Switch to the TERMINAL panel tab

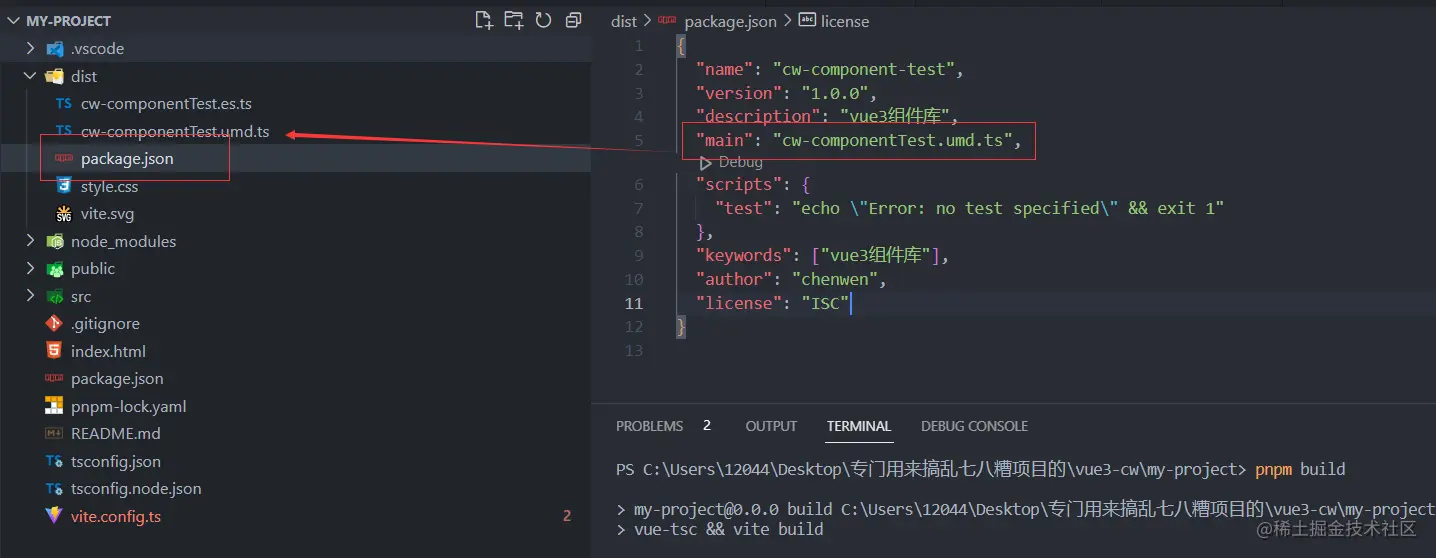[x=859, y=426]
